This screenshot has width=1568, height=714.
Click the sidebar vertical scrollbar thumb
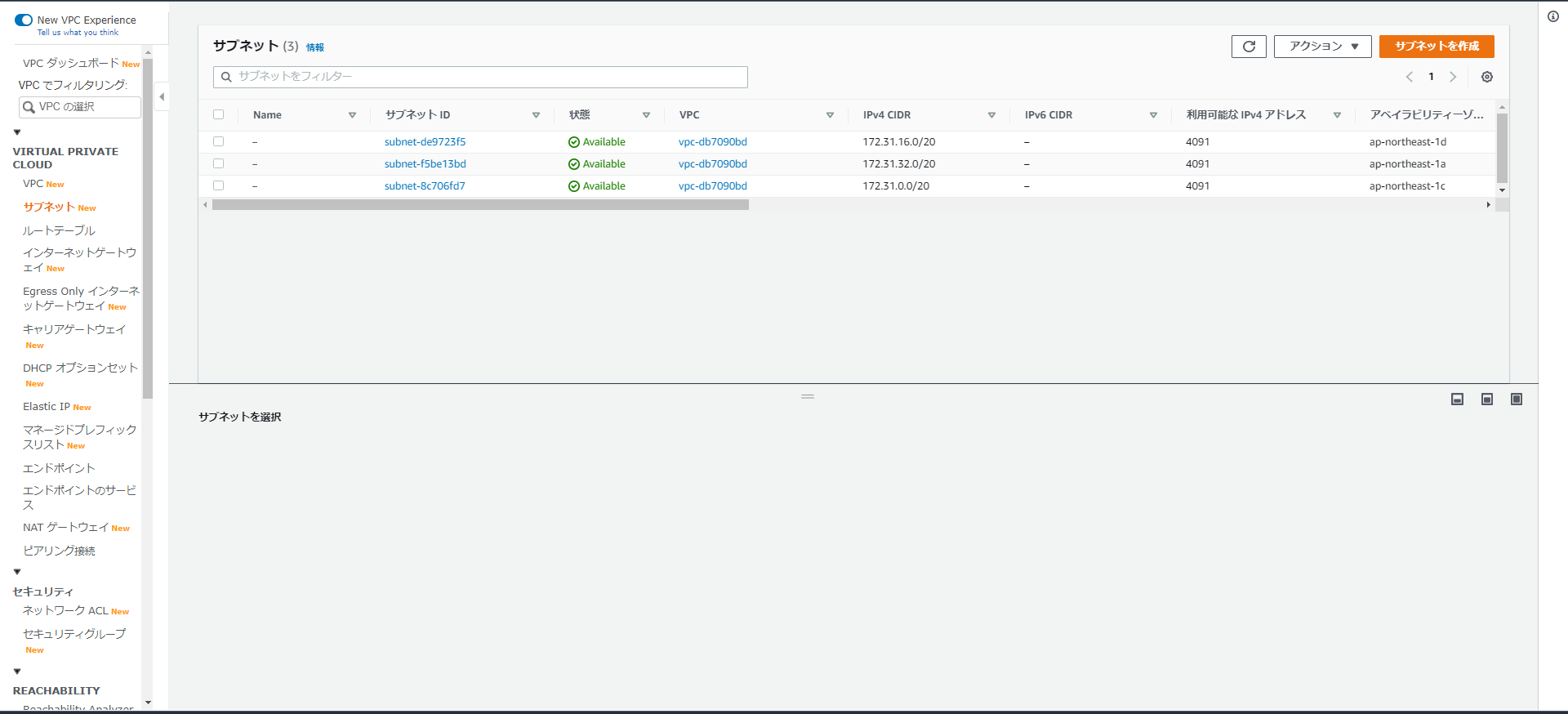[148, 229]
